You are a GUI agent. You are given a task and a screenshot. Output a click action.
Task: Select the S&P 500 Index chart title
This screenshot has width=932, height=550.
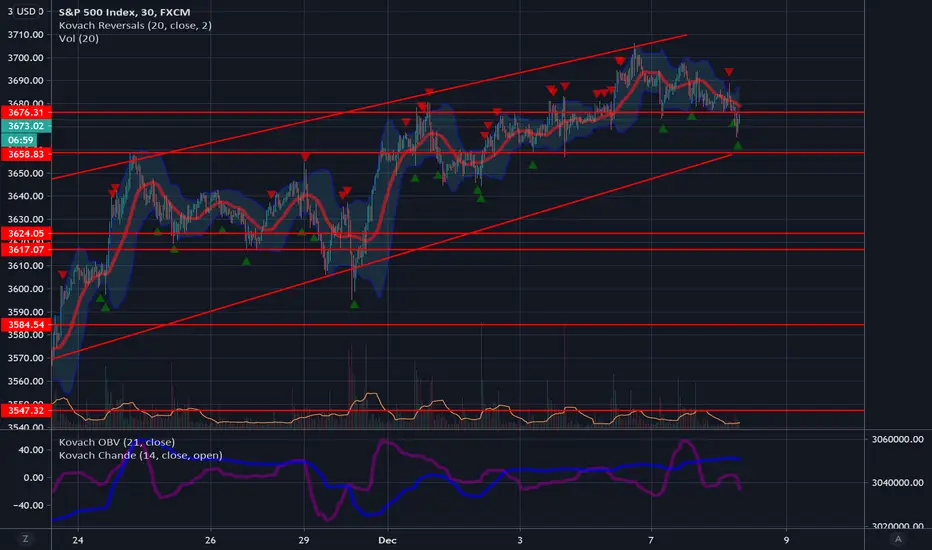click(x=124, y=12)
